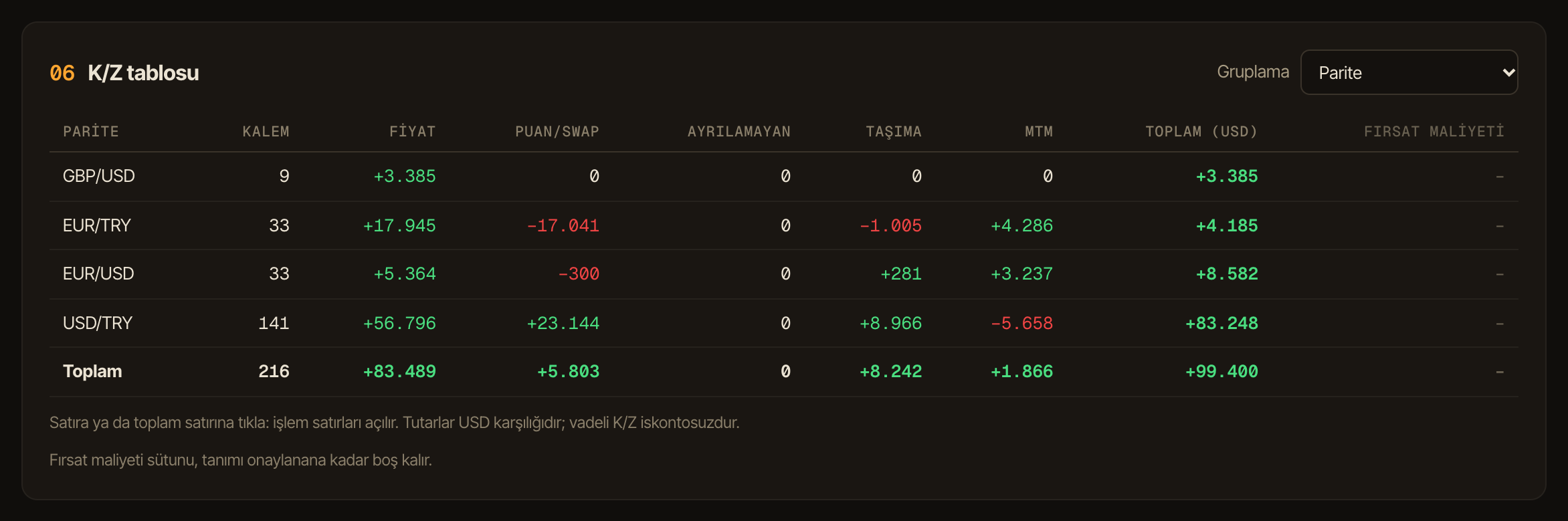The height and width of the screenshot is (521, 1568).
Task: Open the USD/TRY transaction rows
Action: (783, 323)
